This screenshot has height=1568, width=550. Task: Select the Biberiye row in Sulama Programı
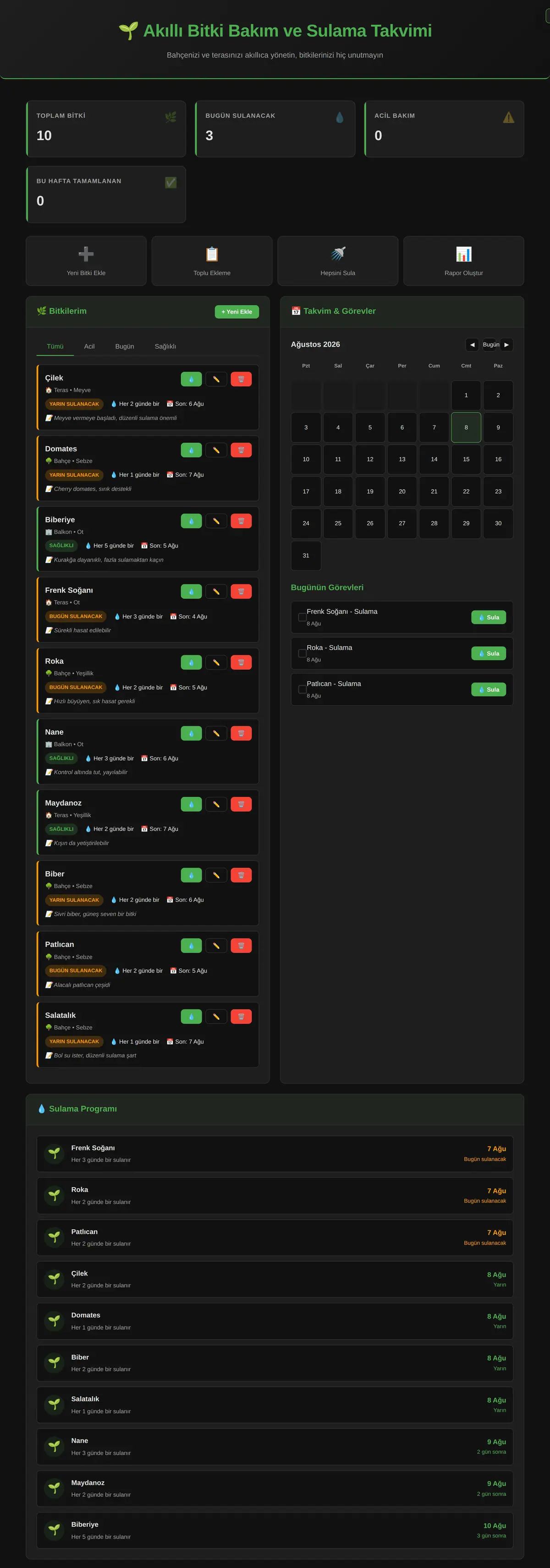pyautogui.click(x=275, y=1530)
